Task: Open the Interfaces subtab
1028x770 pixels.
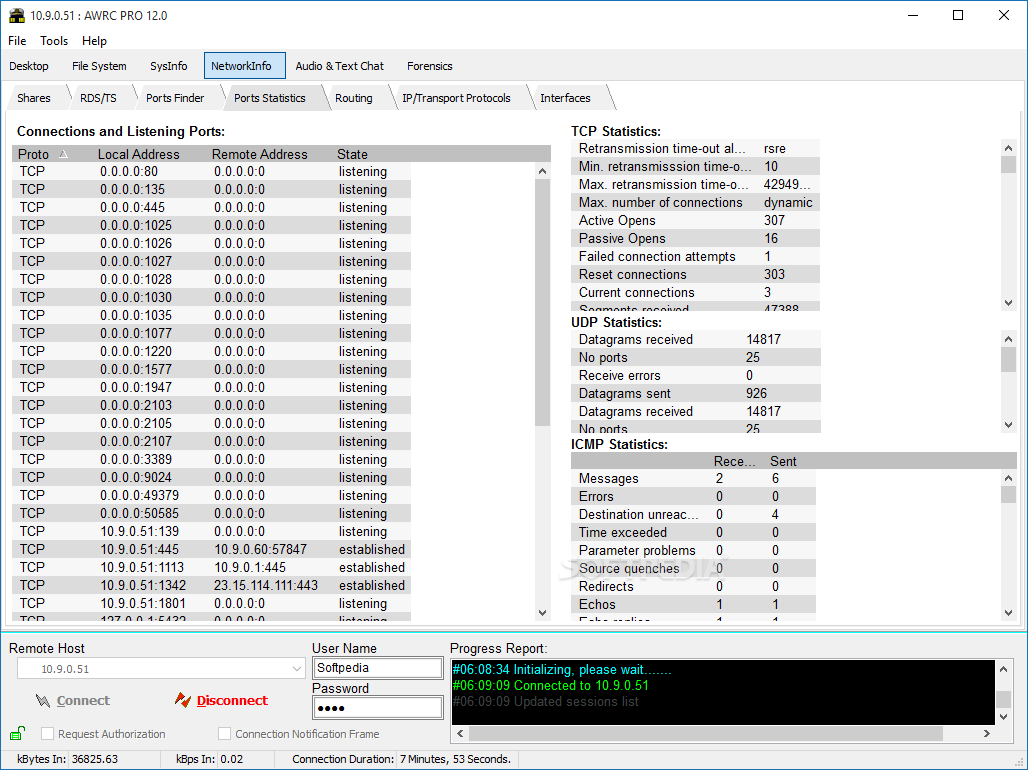Action: pos(565,98)
